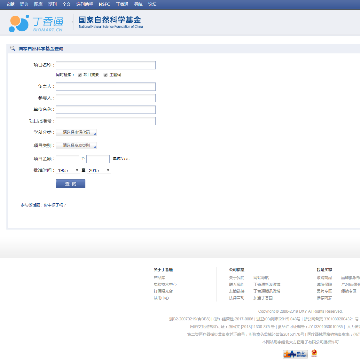Focus the 负责人 input field

(106, 86)
